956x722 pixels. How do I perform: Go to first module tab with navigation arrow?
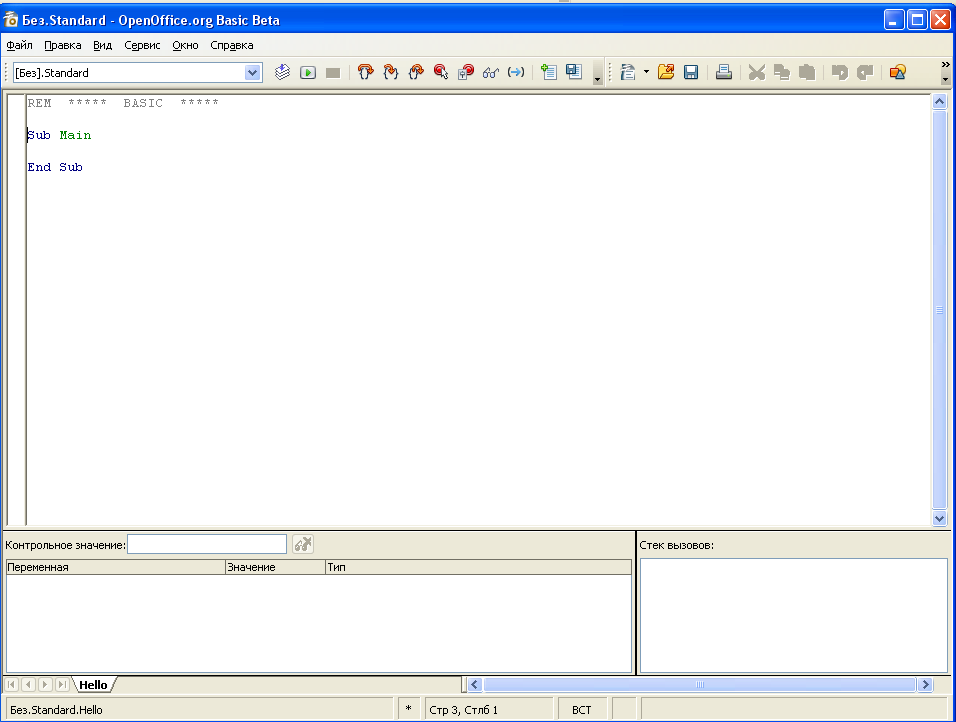12,685
